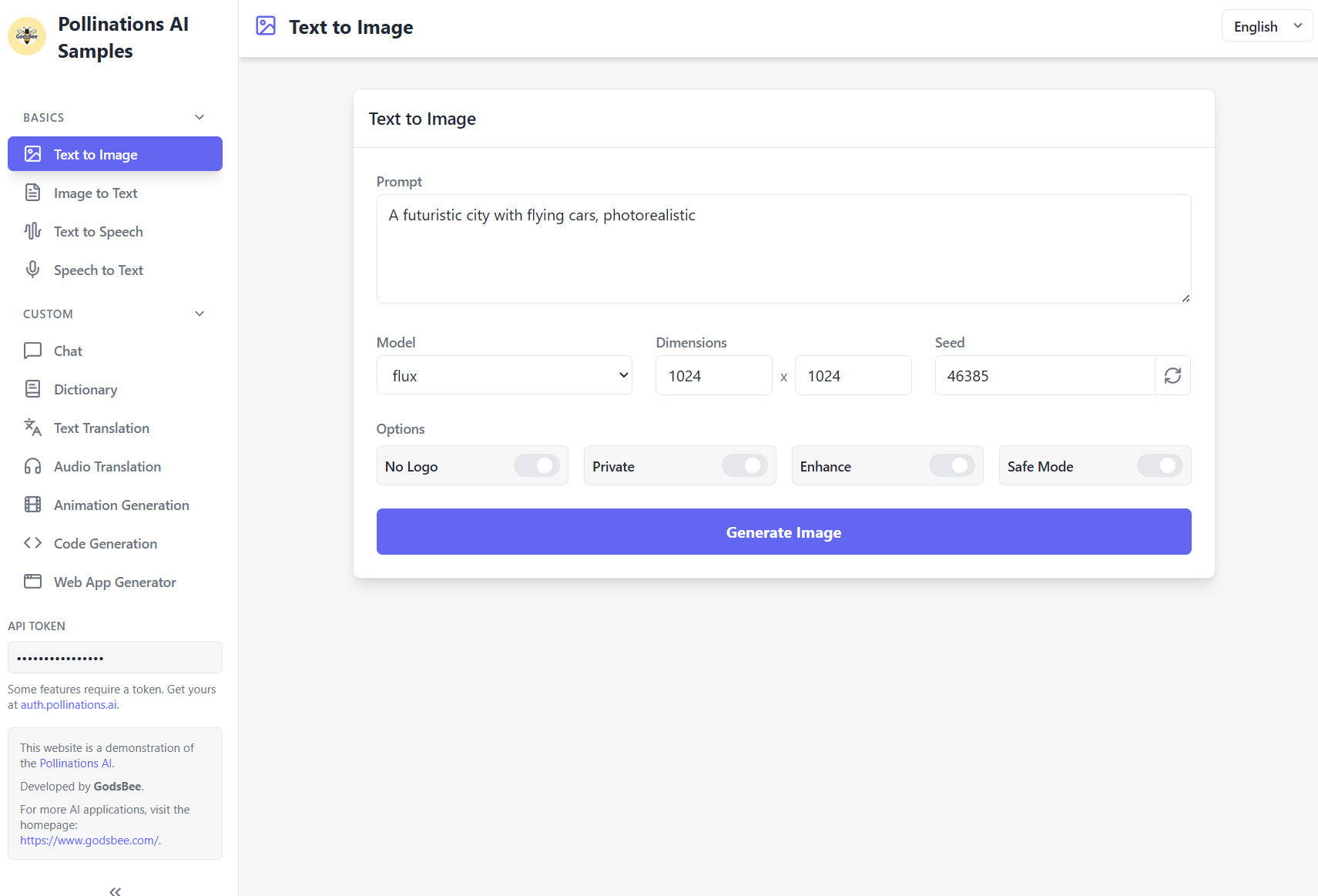This screenshot has width=1318, height=896.
Task: Navigate to Chat page
Action: pos(115,351)
